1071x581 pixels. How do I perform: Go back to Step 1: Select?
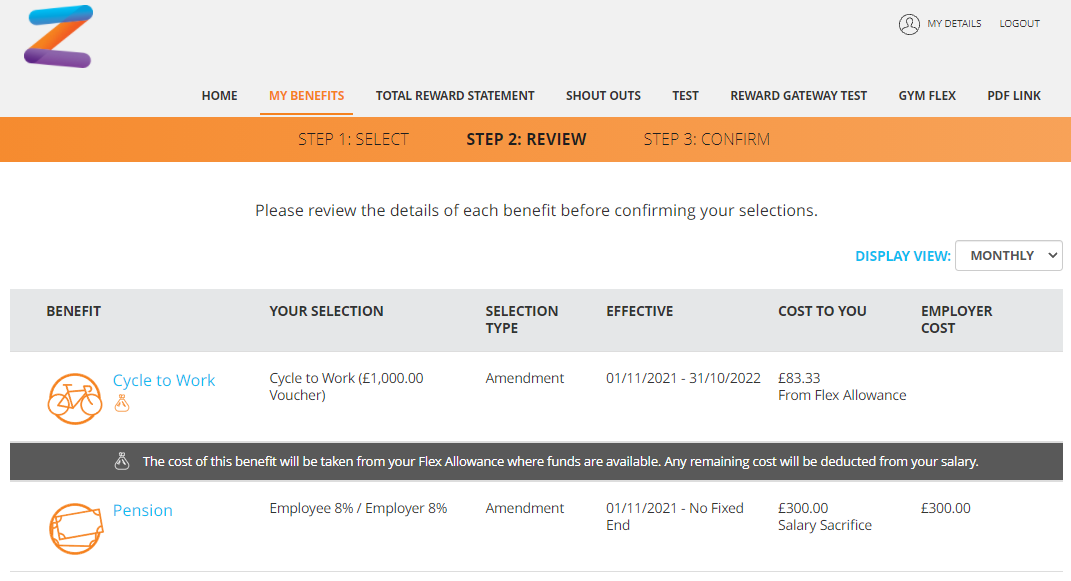tap(353, 139)
